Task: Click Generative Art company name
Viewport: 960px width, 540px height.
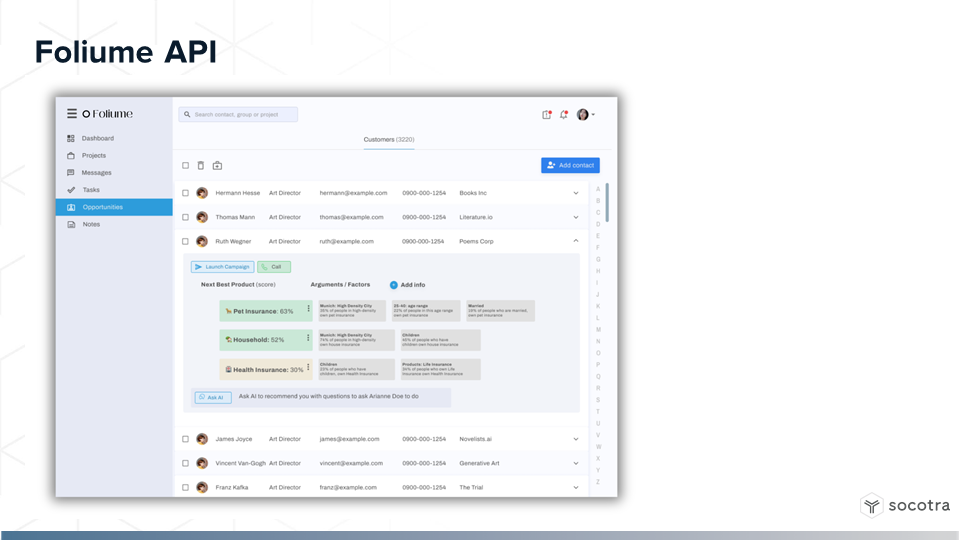Action: [x=479, y=463]
